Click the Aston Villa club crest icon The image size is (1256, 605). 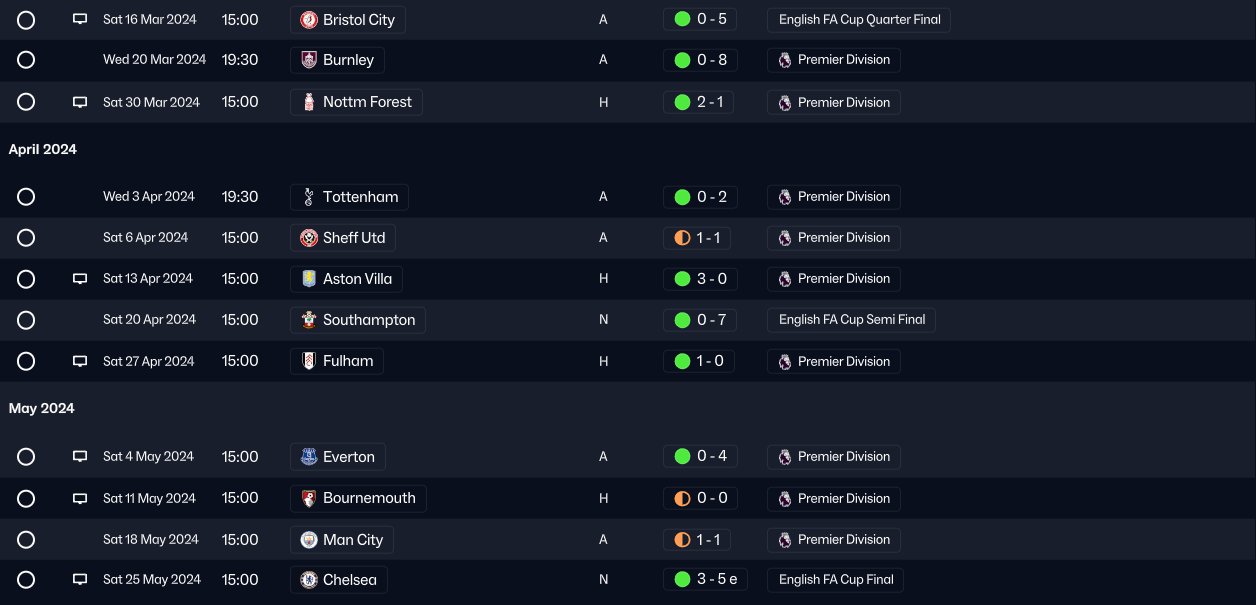[x=309, y=279]
